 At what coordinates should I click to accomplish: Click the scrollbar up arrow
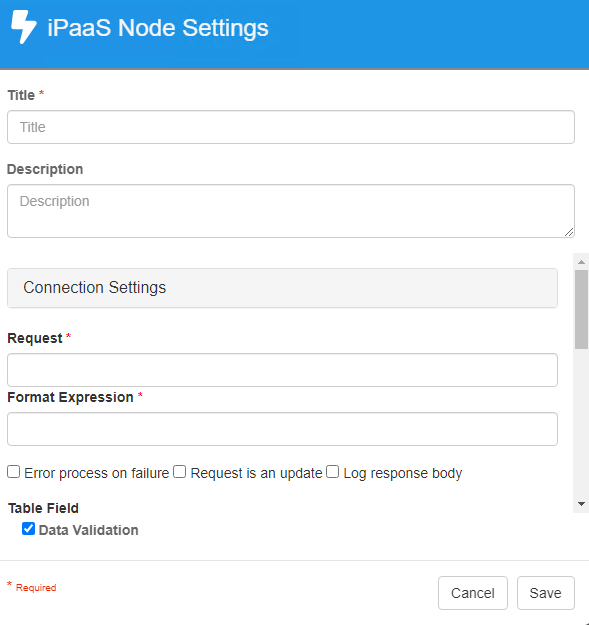(581, 262)
